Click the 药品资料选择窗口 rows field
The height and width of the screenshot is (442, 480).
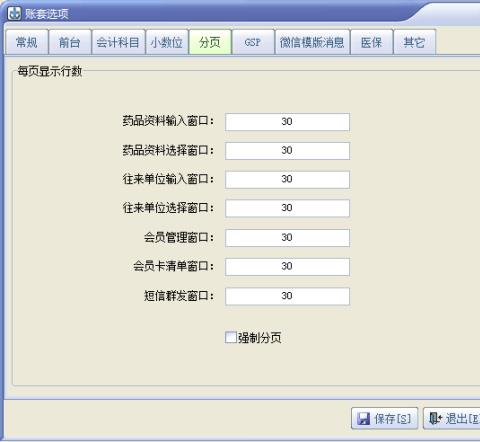tap(287, 151)
